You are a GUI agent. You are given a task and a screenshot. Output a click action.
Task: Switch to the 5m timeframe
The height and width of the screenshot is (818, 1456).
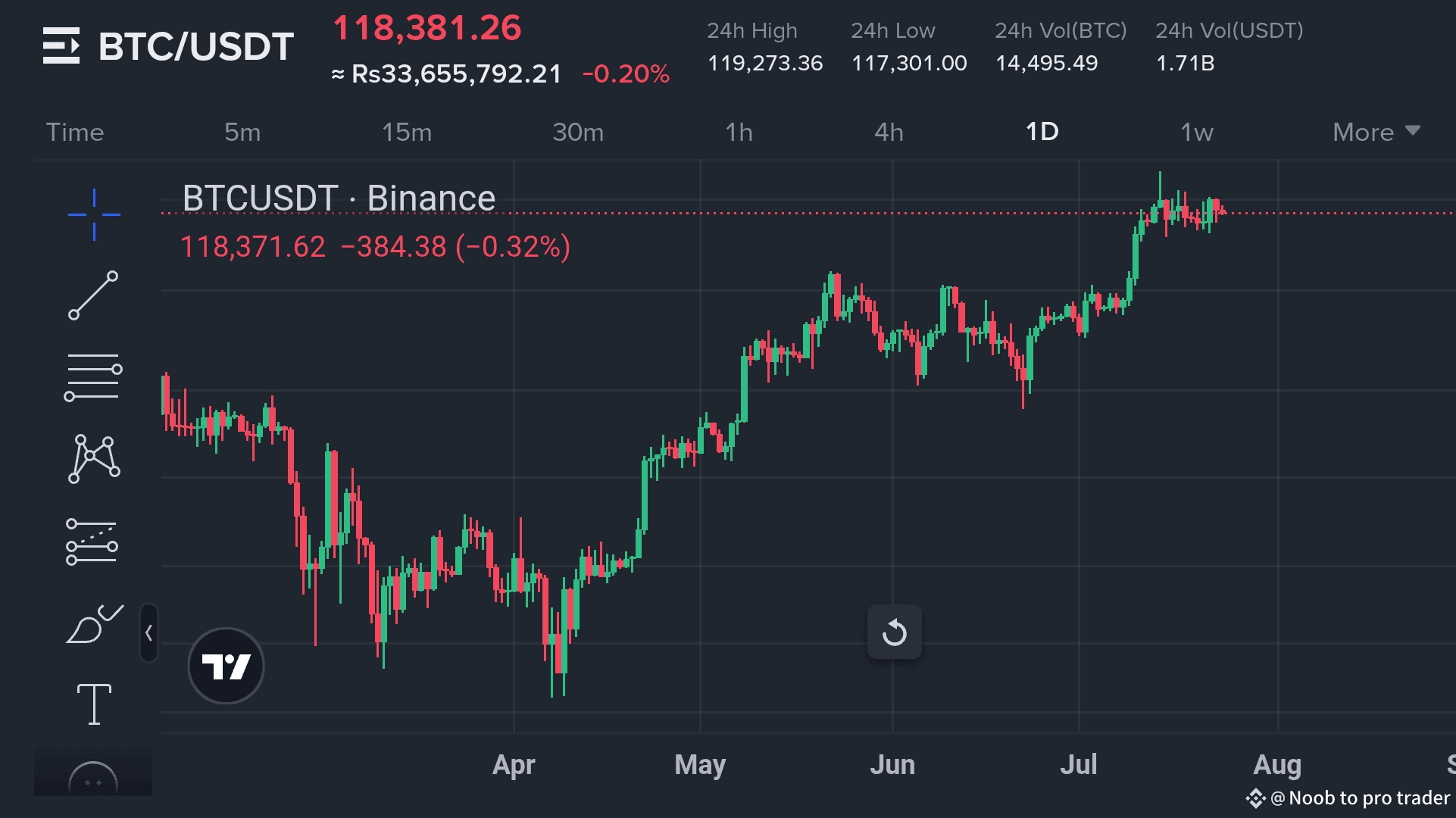tap(242, 132)
